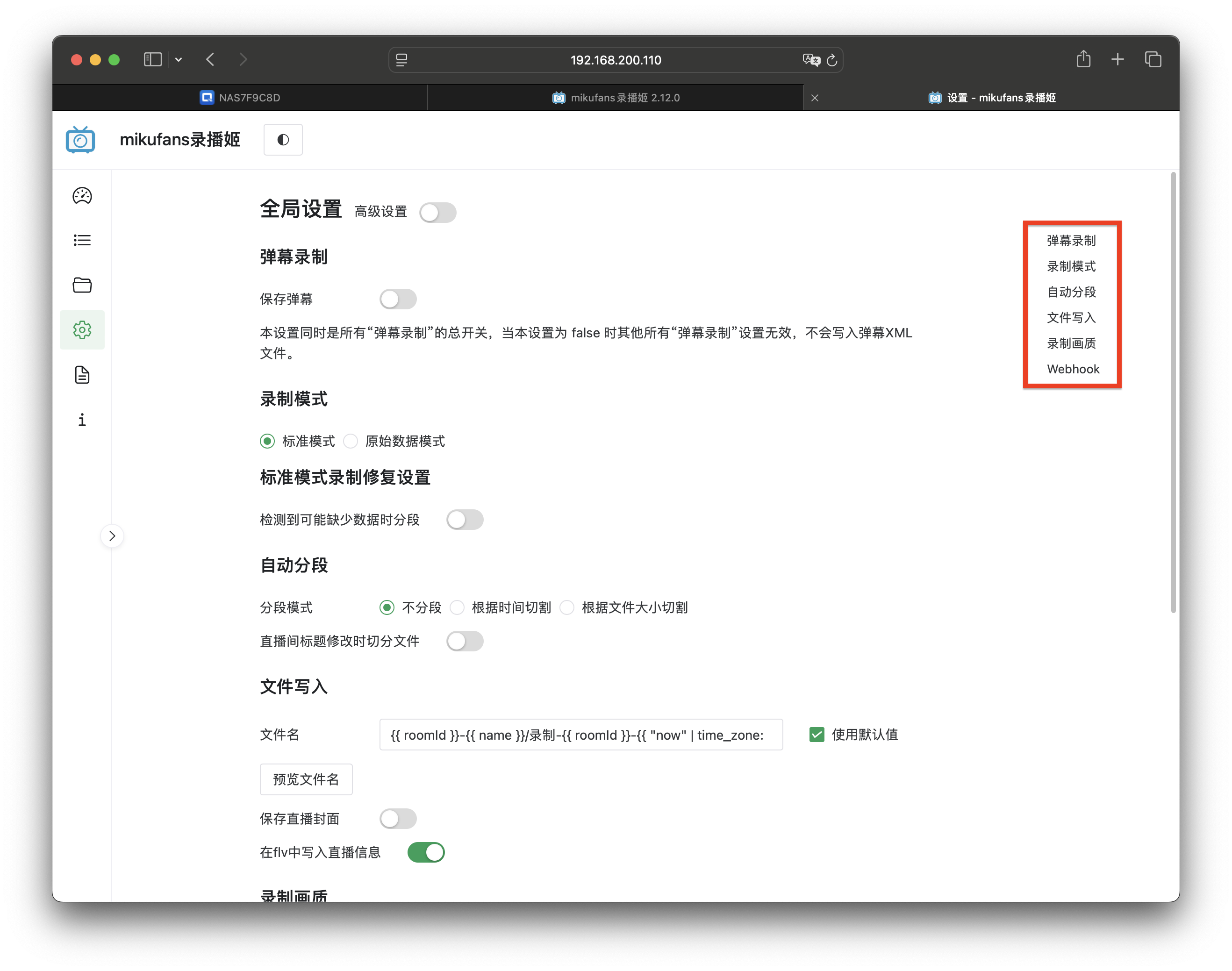The height and width of the screenshot is (971, 1232).
Task: Switch to the NAS7F9C8D tab
Action: pyautogui.click(x=239, y=97)
